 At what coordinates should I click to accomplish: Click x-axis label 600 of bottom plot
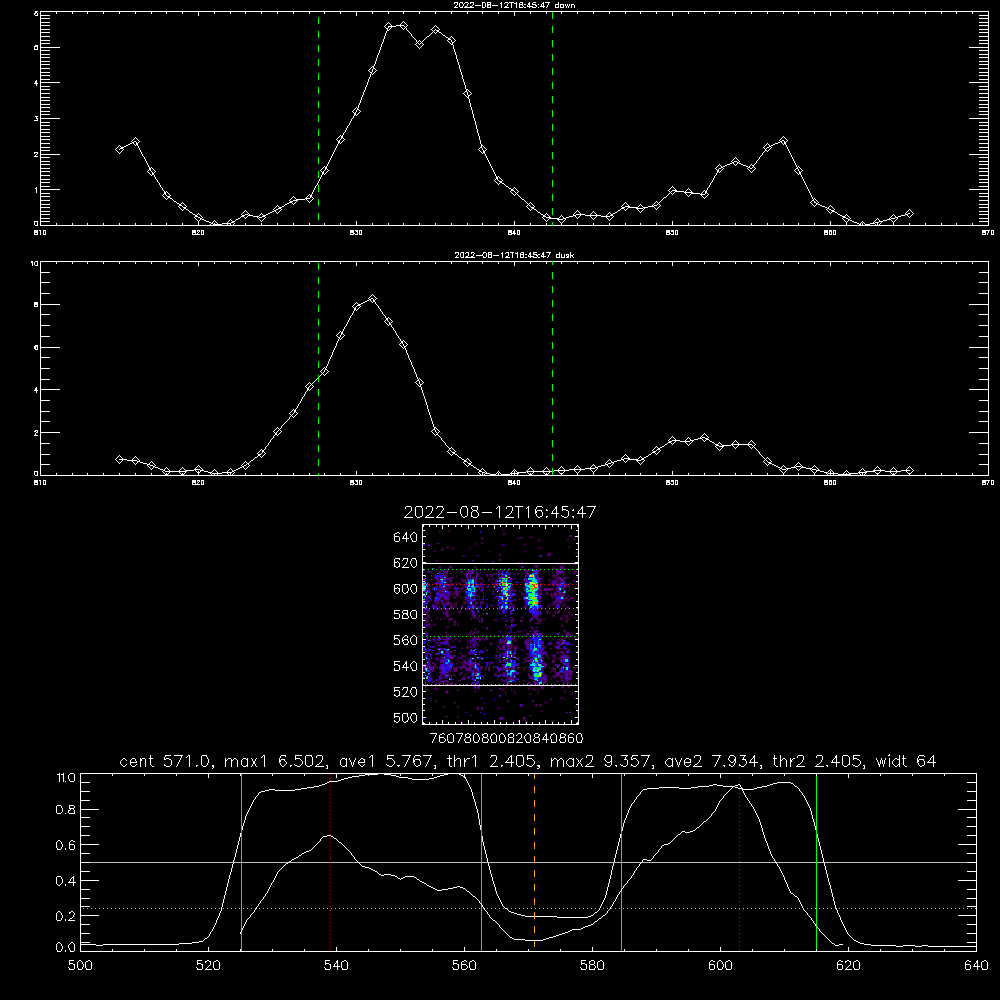click(x=720, y=966)
